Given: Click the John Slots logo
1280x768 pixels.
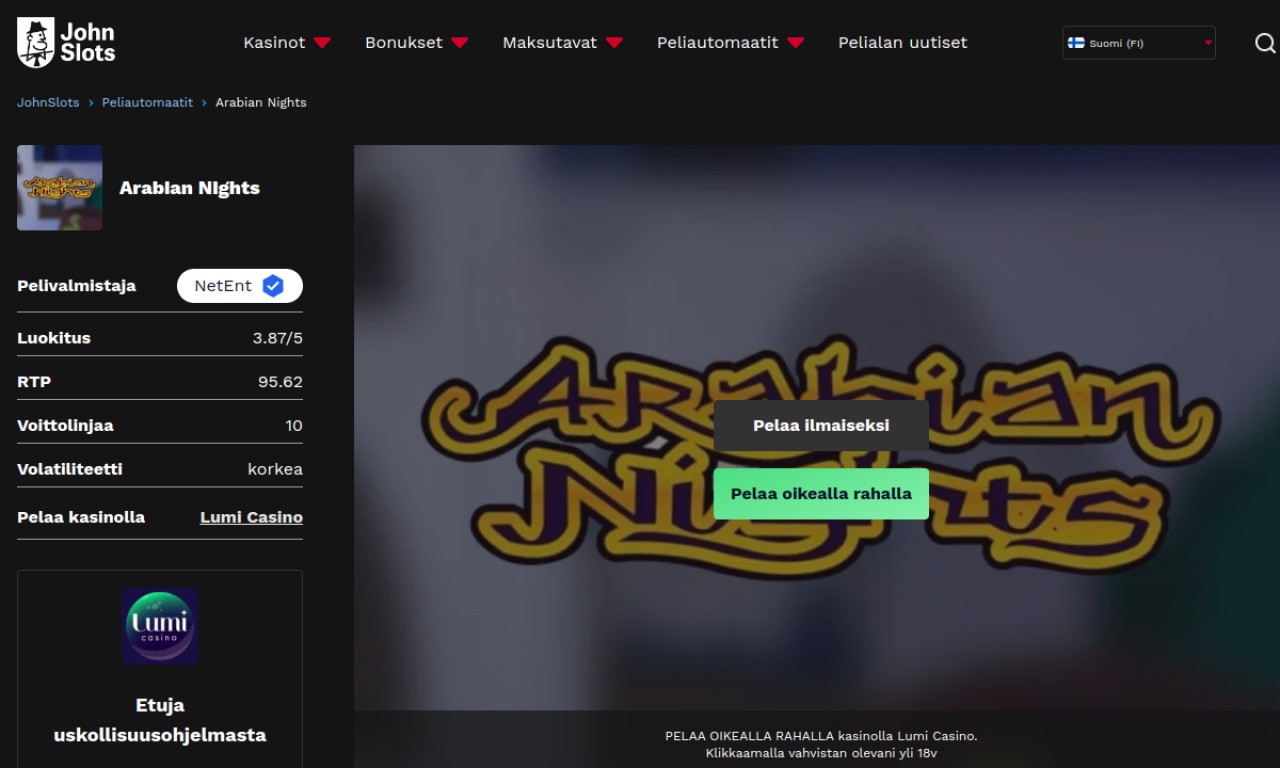Looking at the screenshot, I should point(66,43).
